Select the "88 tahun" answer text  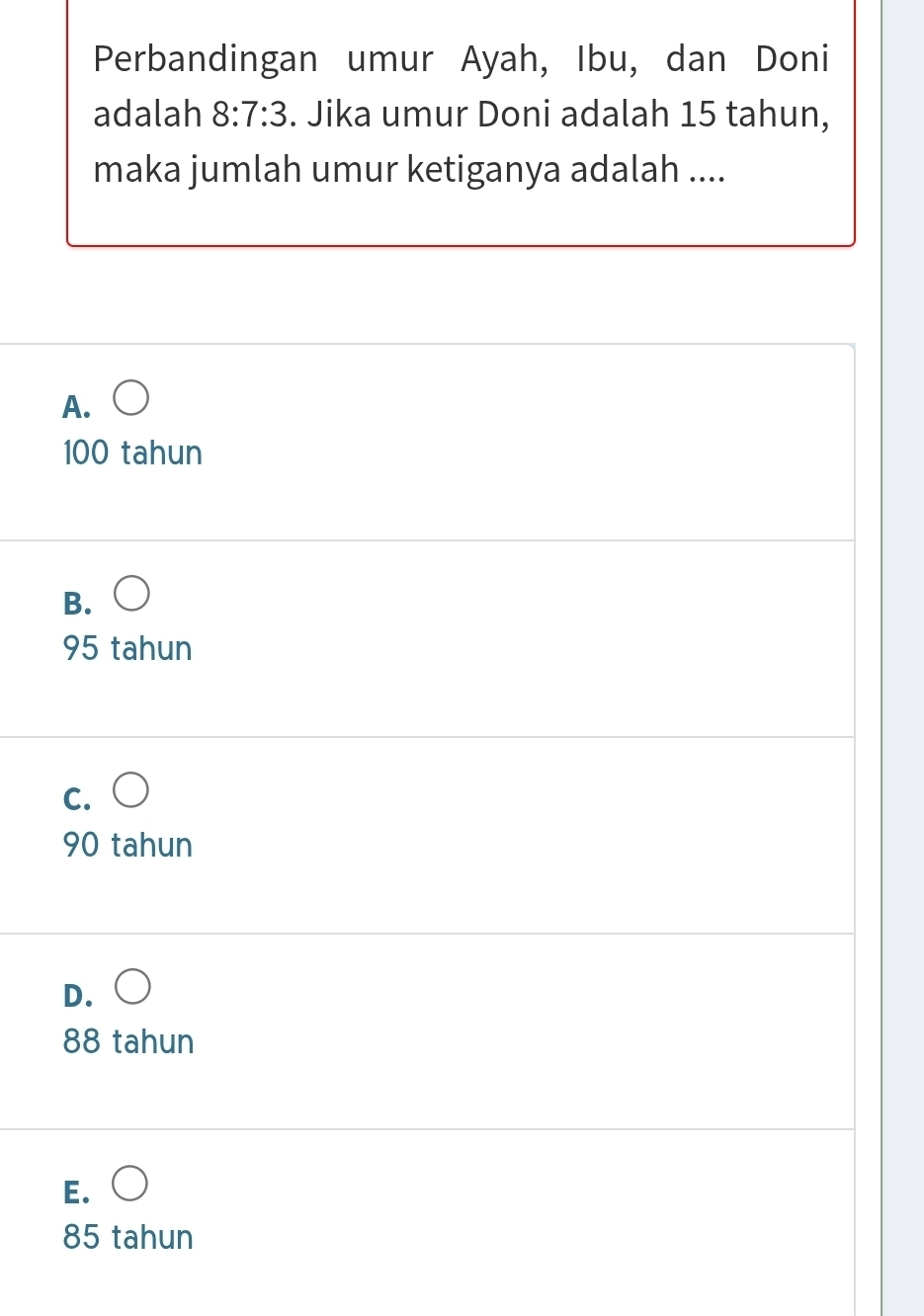128,1041
